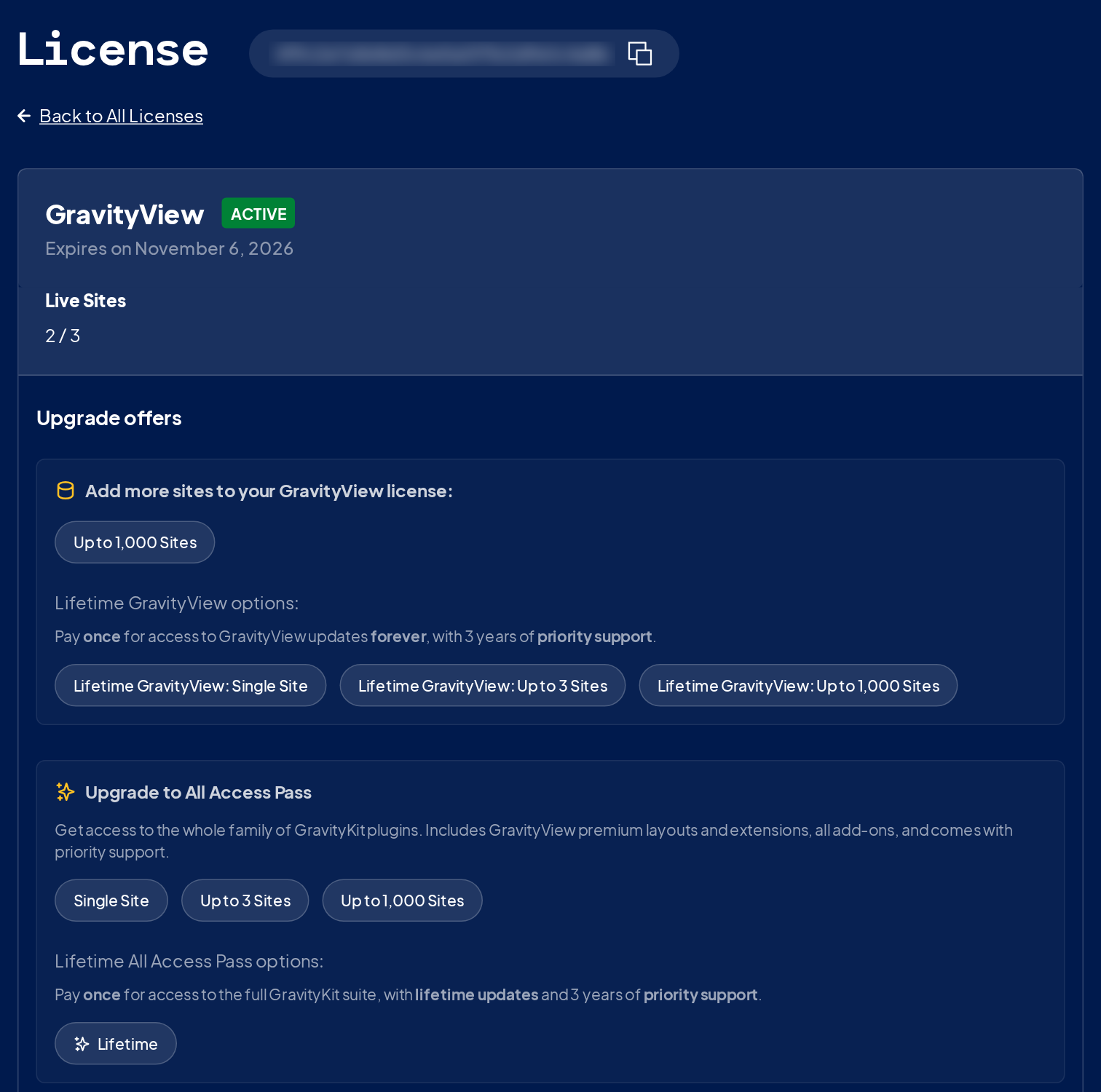
Task: Click the ACTIVE status badge
Action: pyautogui.click(x=259, y=213)
